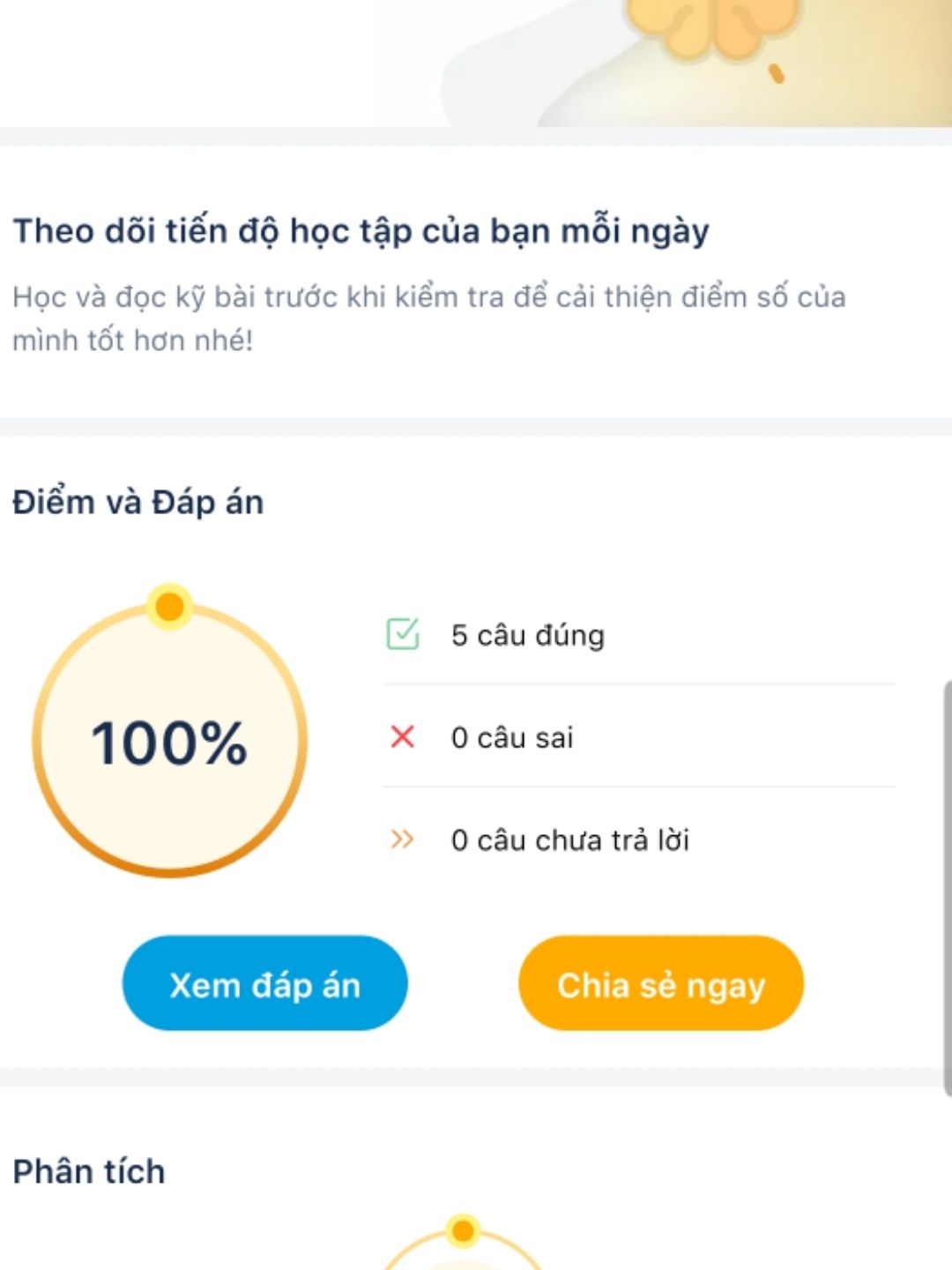Click the partial chart arc under Phân tích
The image size is (952, 1270).
tap(462, 1248)
